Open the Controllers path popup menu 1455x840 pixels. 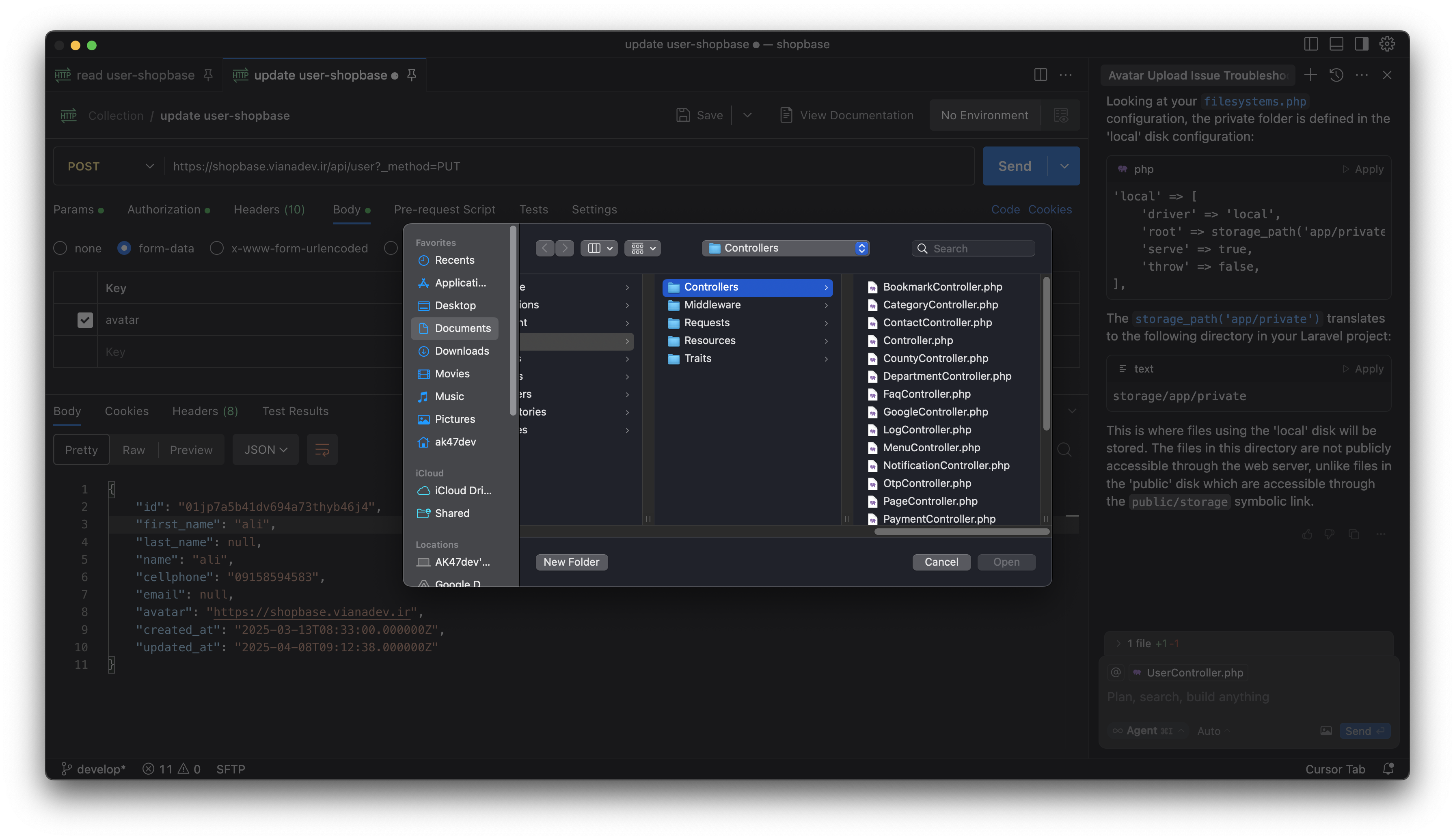[x=785, y=248]
